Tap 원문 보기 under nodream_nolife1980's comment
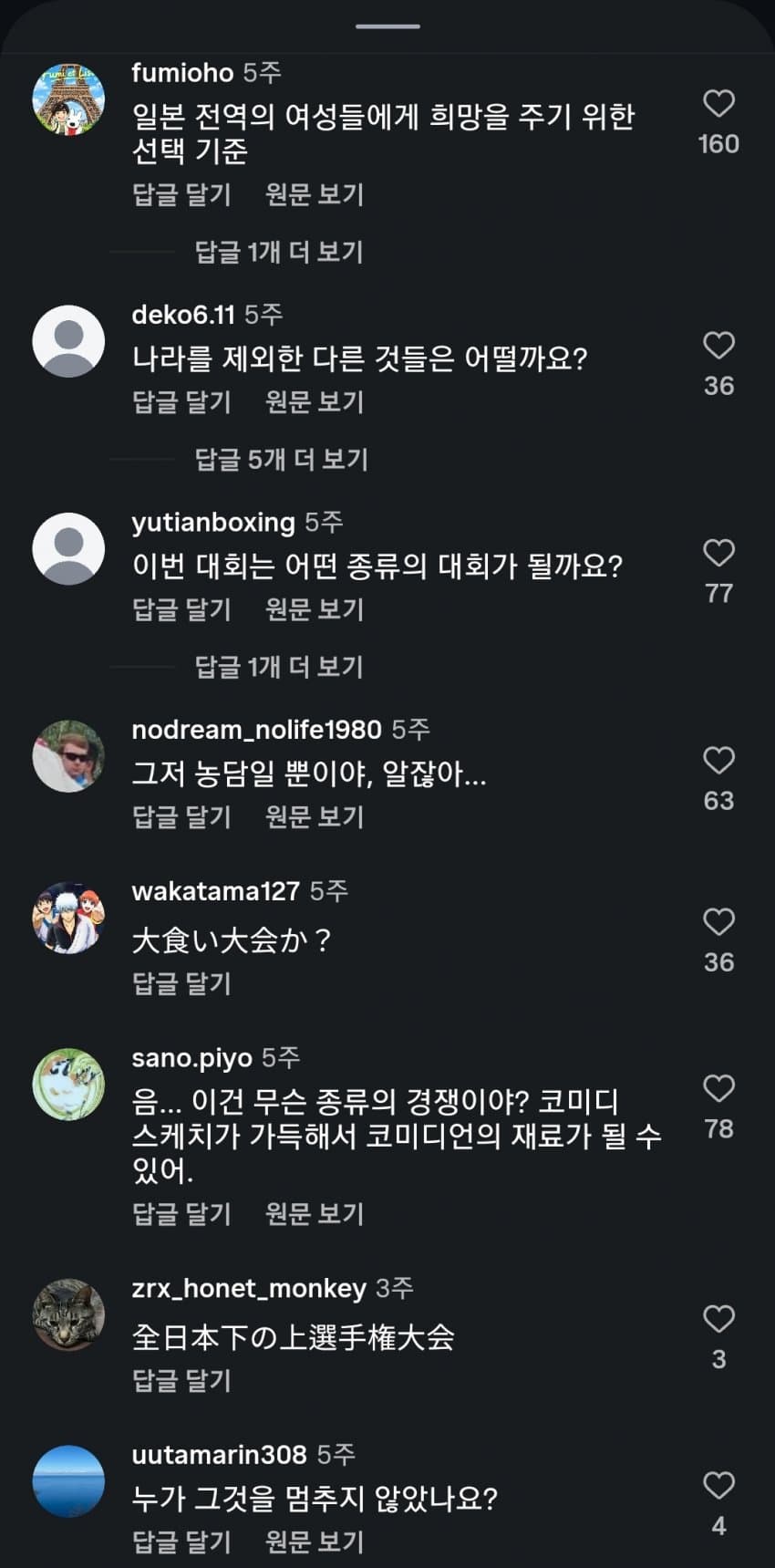This screenshot has height=1568, width=775. [315, 816]
